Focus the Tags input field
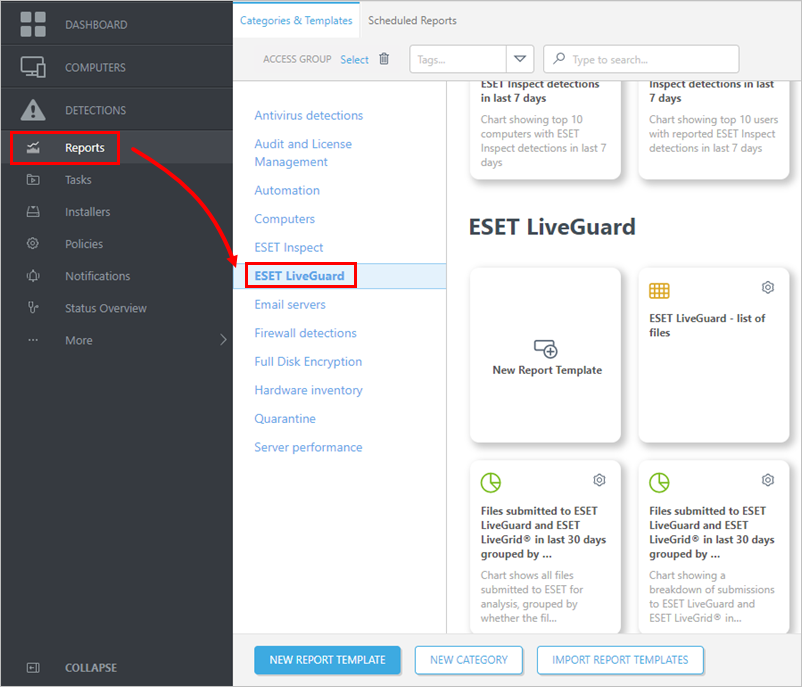The width and height of the screenshot is (802, 687). 458,59
